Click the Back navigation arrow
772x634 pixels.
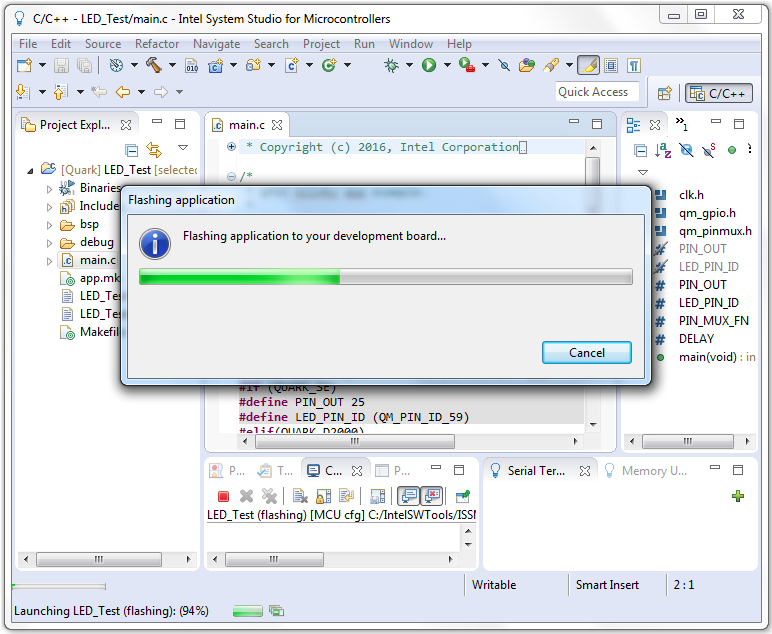point(122,92)
